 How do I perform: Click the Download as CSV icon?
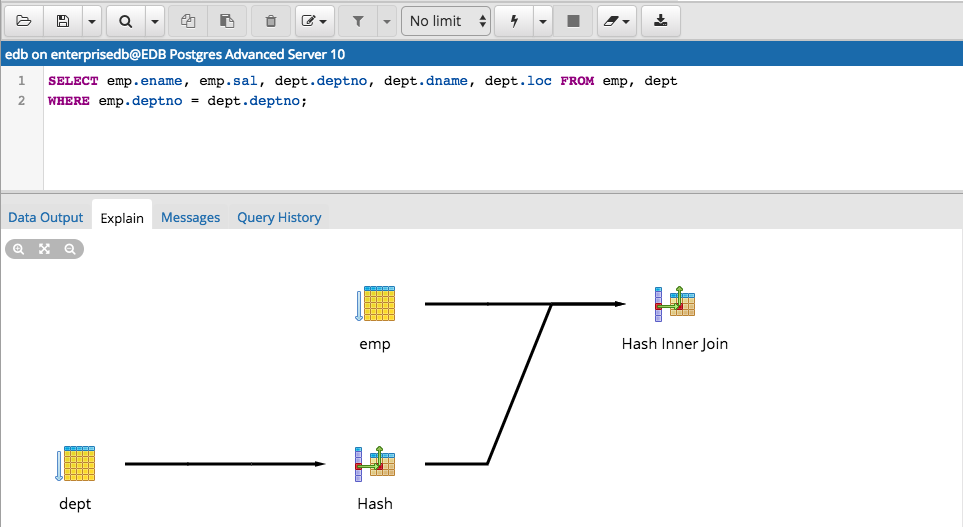coord(661,21)
